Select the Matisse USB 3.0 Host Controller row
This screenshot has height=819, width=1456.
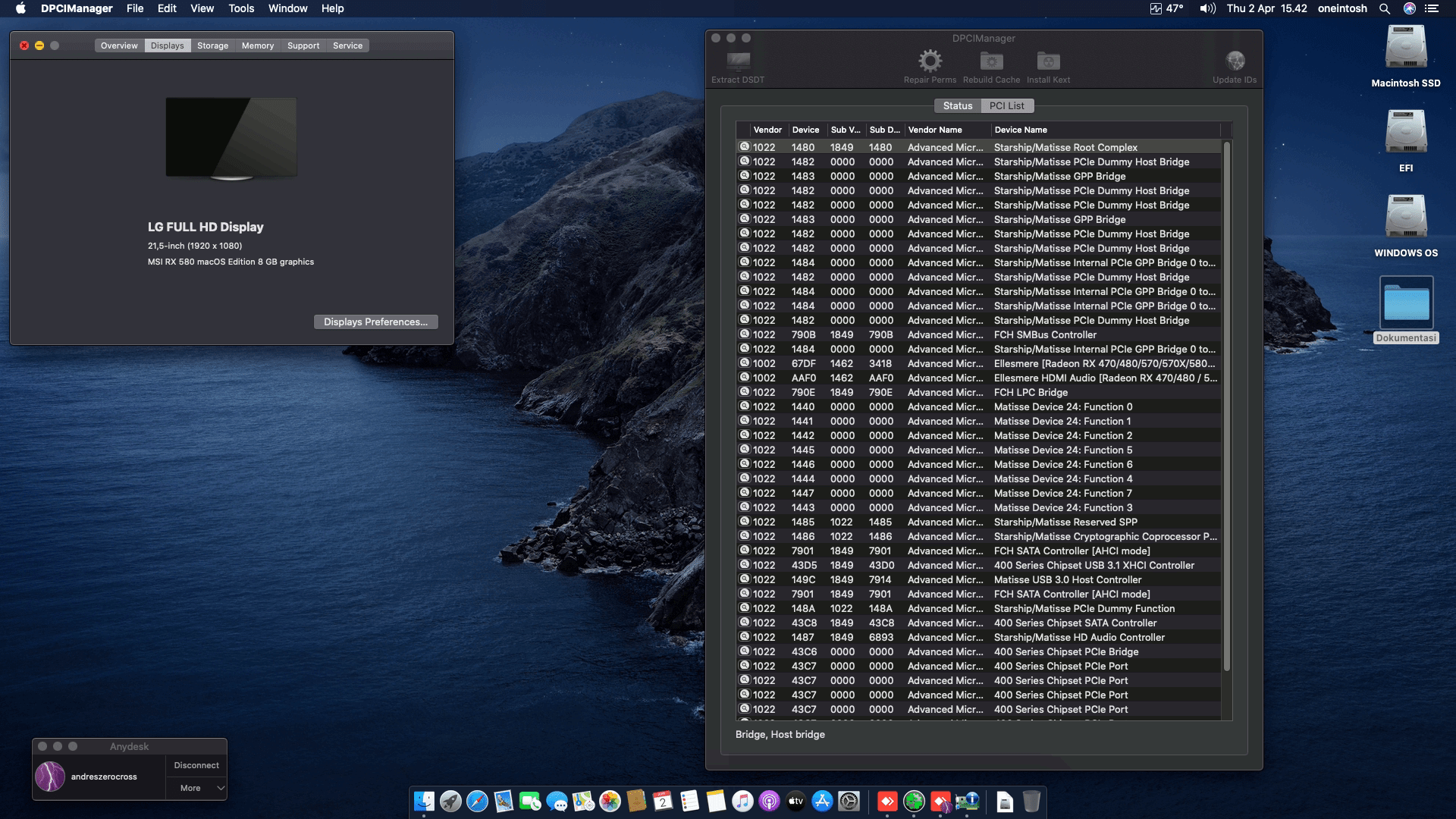coord(979,579)
